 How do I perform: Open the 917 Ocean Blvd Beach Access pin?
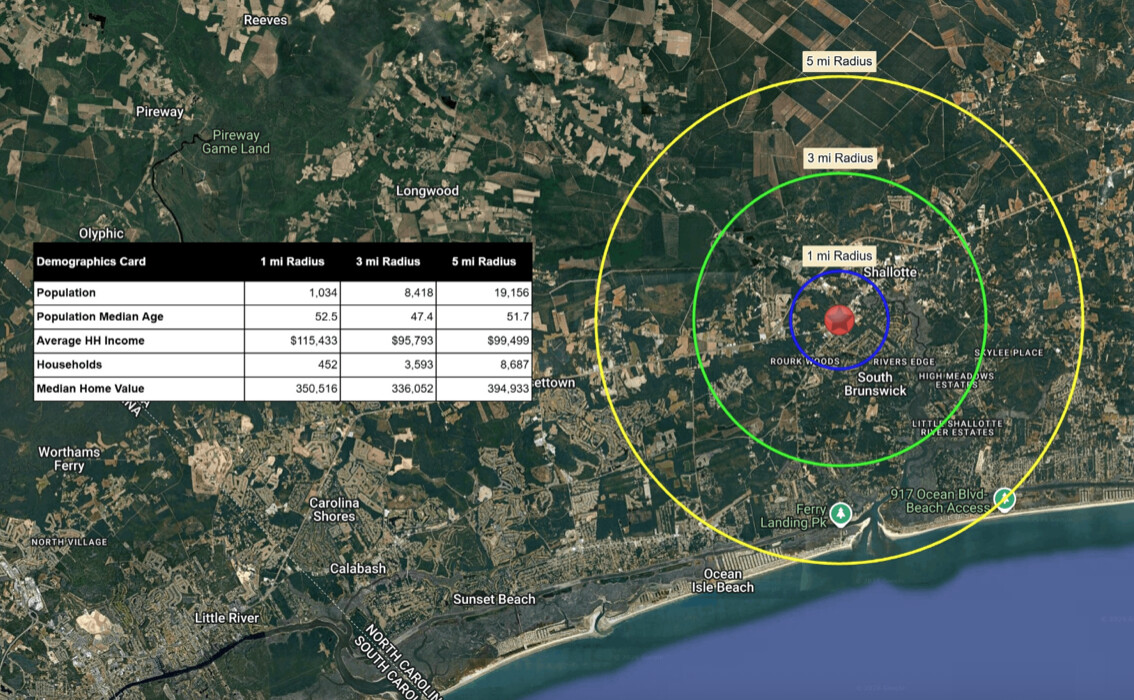(1004, 499)
